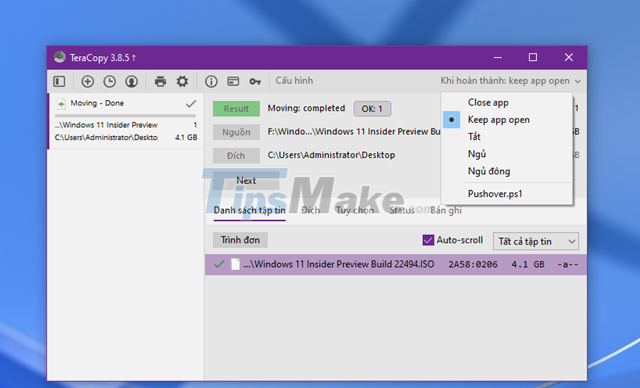Click the info circle icon
Screen dimensions: 640x388
(211, 82)
